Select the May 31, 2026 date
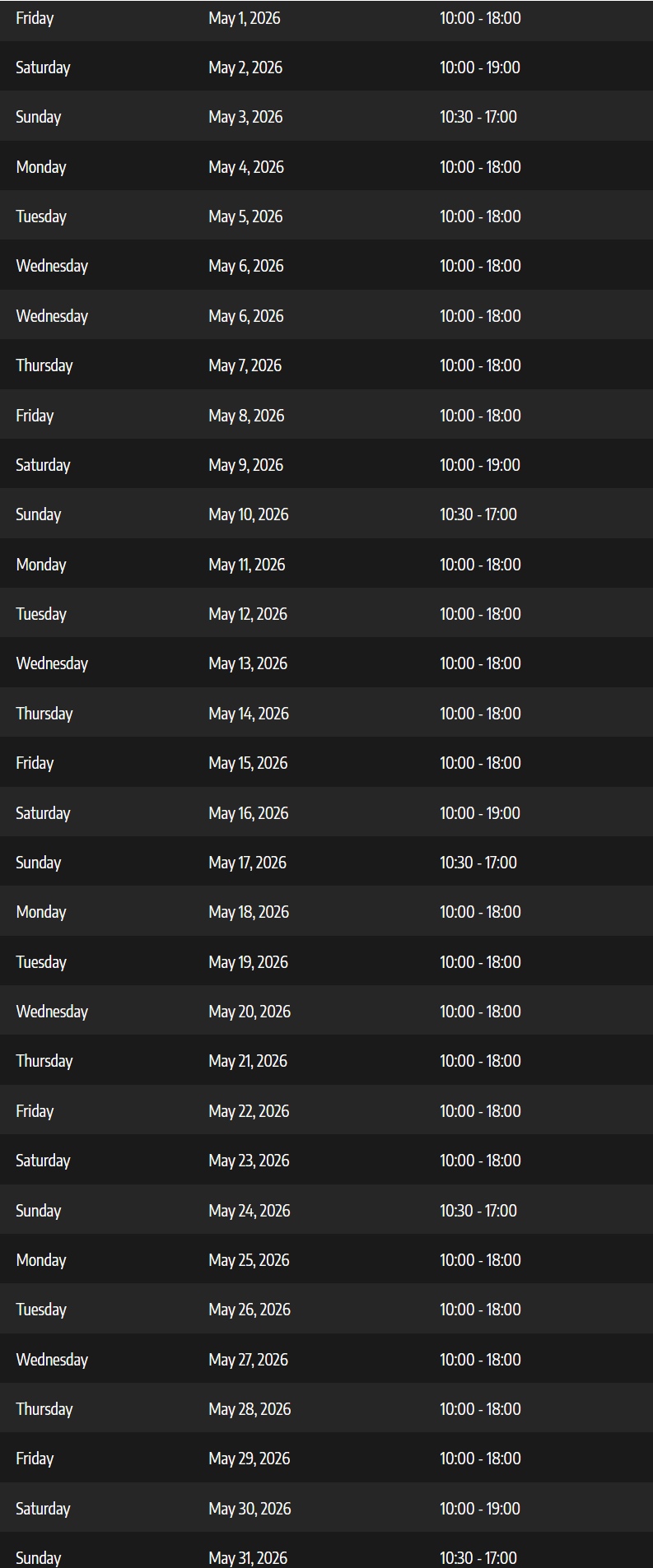This screenshot has width=653, height=1568. 248,1558
